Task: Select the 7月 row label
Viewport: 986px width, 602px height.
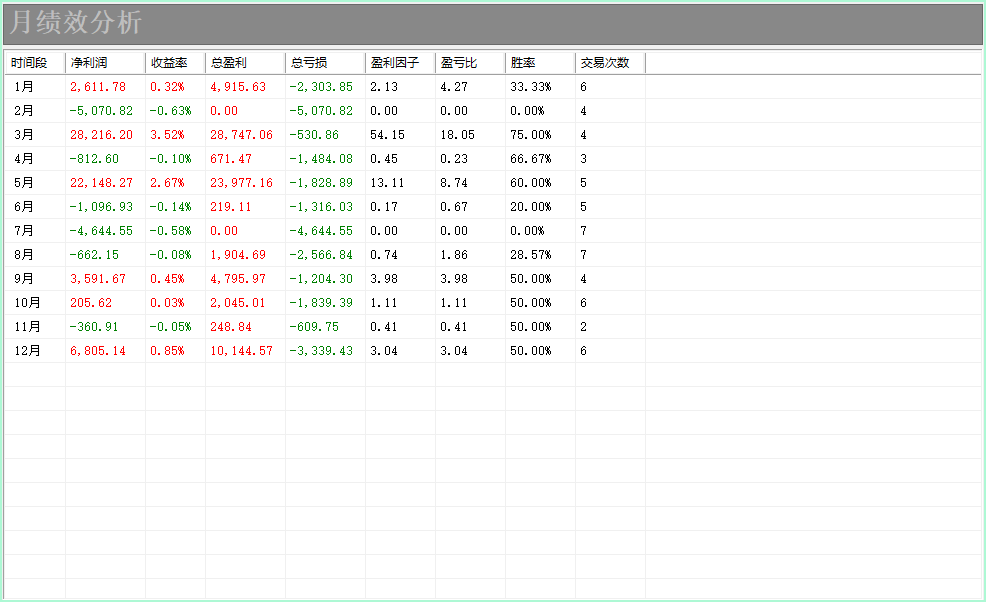Action: [x=24, y=231]
